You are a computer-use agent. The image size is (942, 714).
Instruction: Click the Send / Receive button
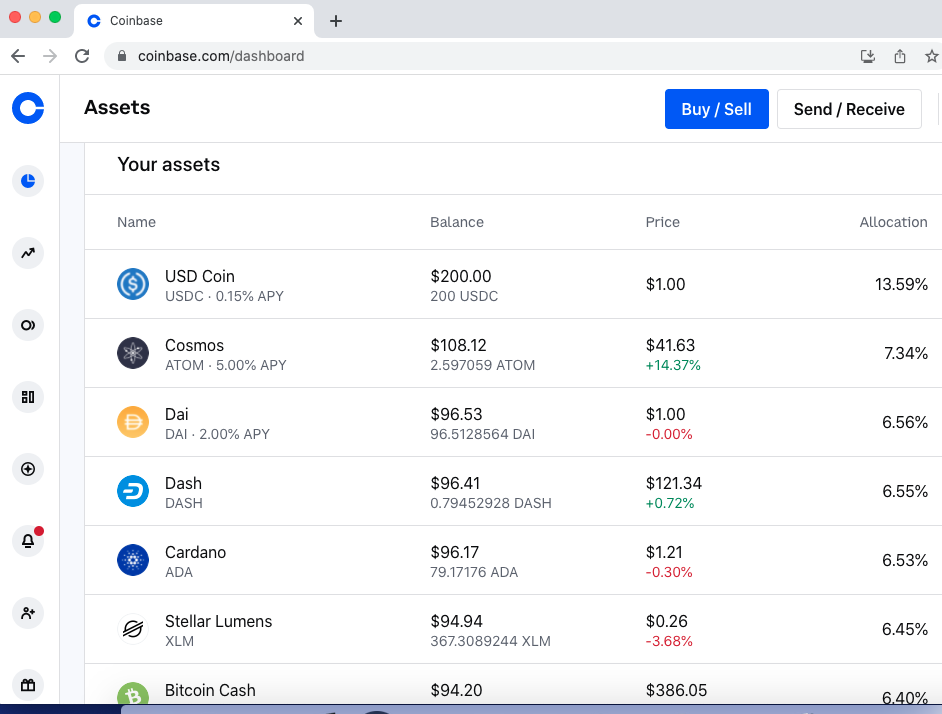[849, 109]
